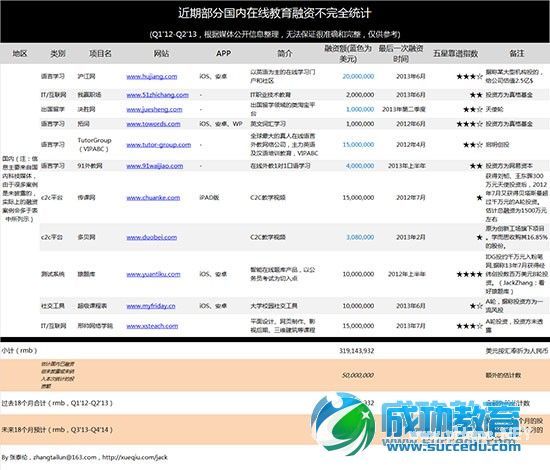The width and height of the screenshot is (550, 470).
Task: Visit the www.juesheng.com hyperlink
Action: [x=154, y=109]
